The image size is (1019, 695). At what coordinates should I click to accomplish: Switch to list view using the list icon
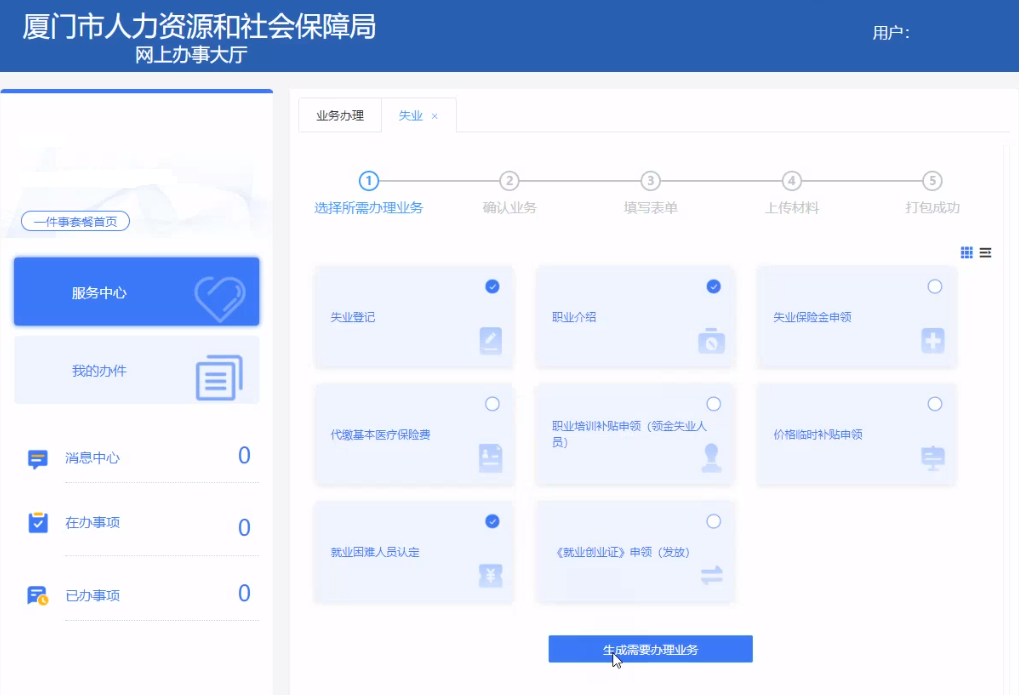point(984,253)
